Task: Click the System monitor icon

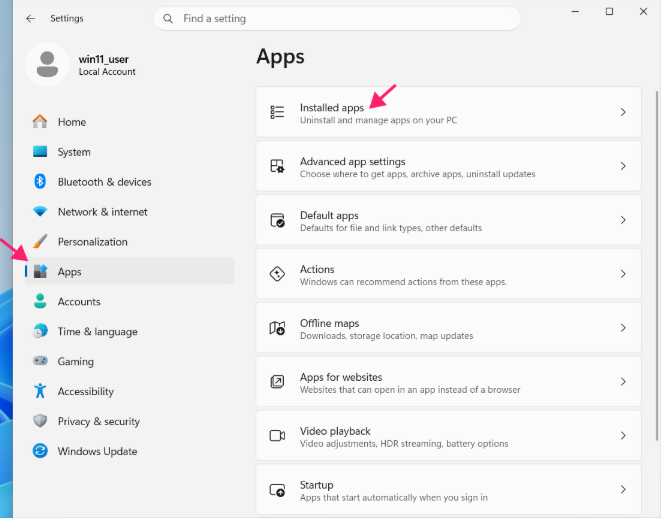Action: point(40,151)
